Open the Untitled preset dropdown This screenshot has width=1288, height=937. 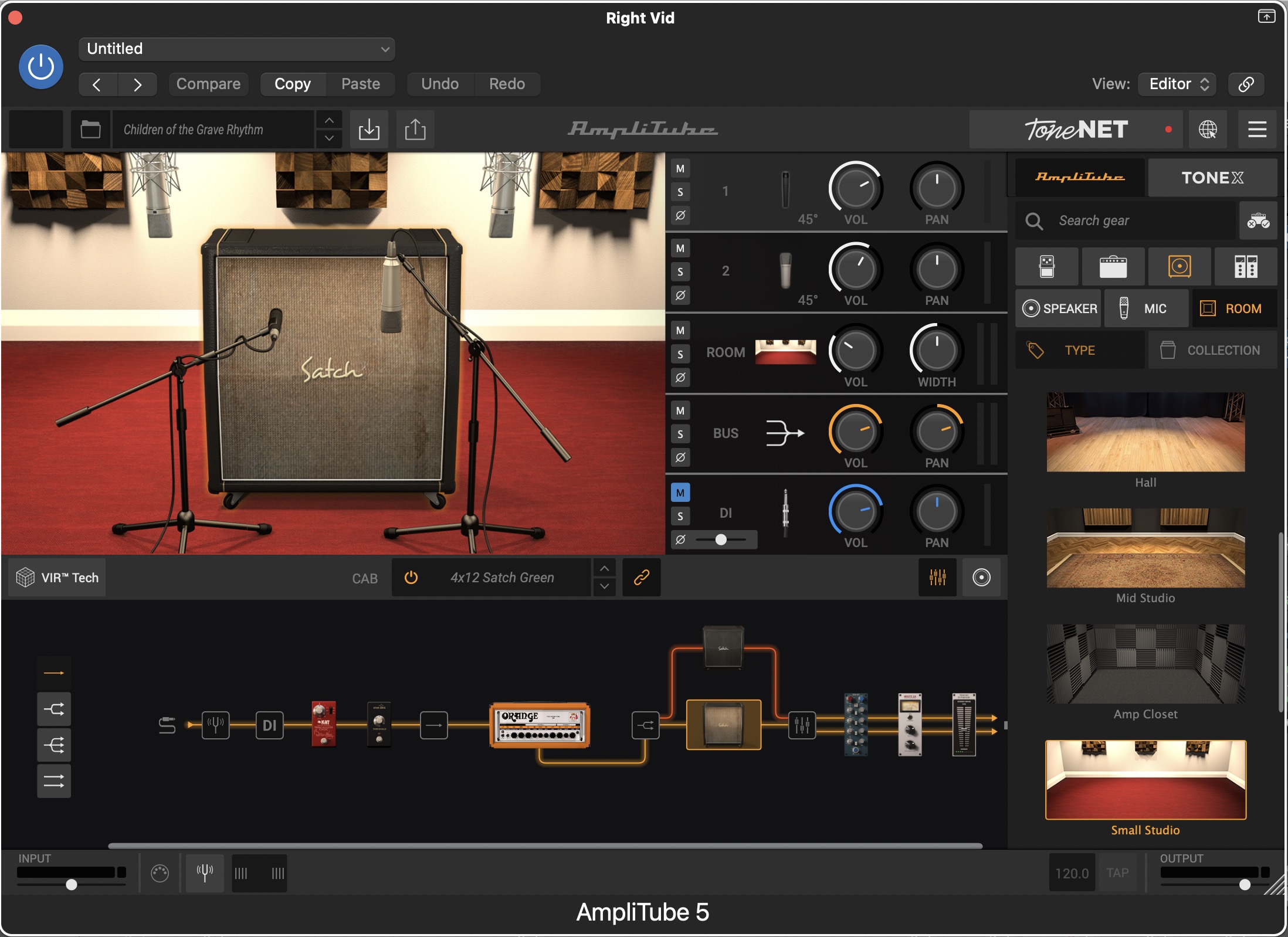(236, 49)
